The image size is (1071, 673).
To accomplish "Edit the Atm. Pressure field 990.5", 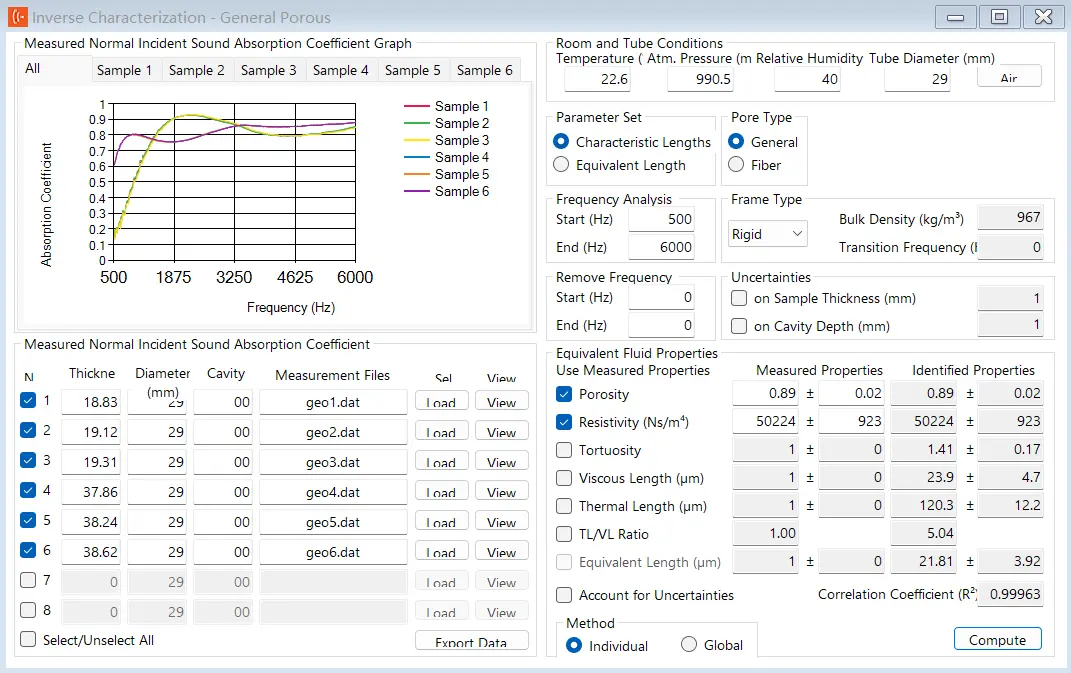I will [x=700, y=79].
